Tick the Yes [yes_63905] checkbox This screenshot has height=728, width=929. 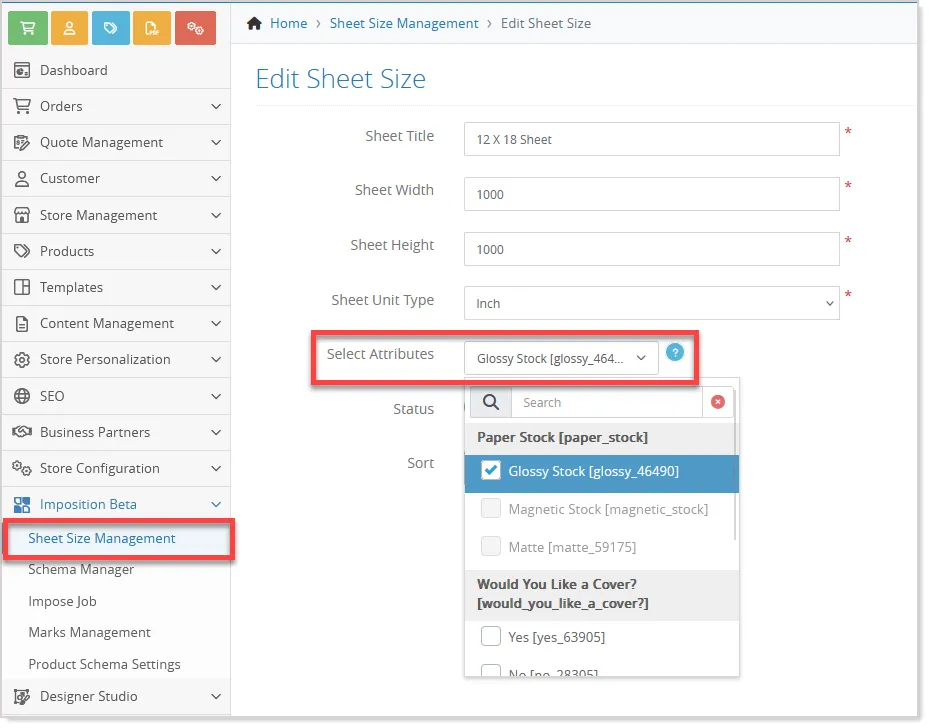tap(491, 636)
